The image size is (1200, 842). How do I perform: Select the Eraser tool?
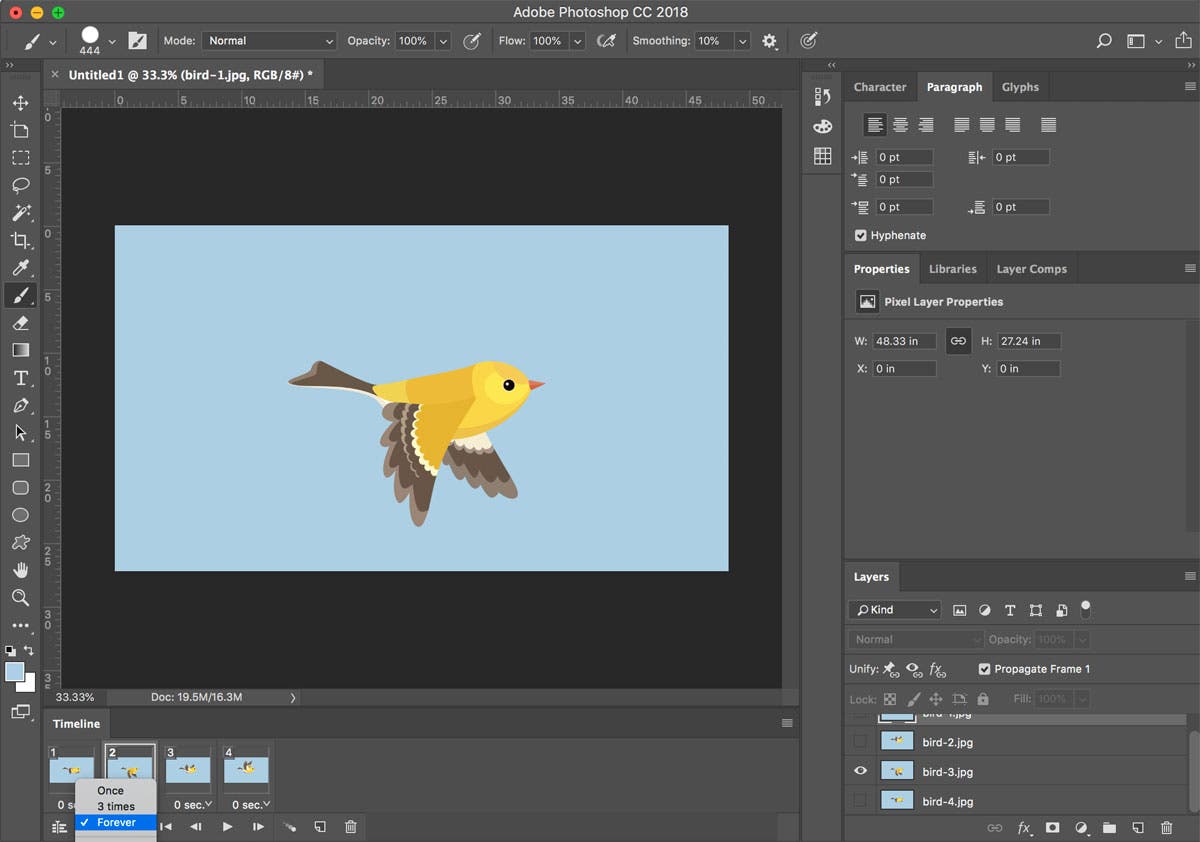[x=20, y=323]
